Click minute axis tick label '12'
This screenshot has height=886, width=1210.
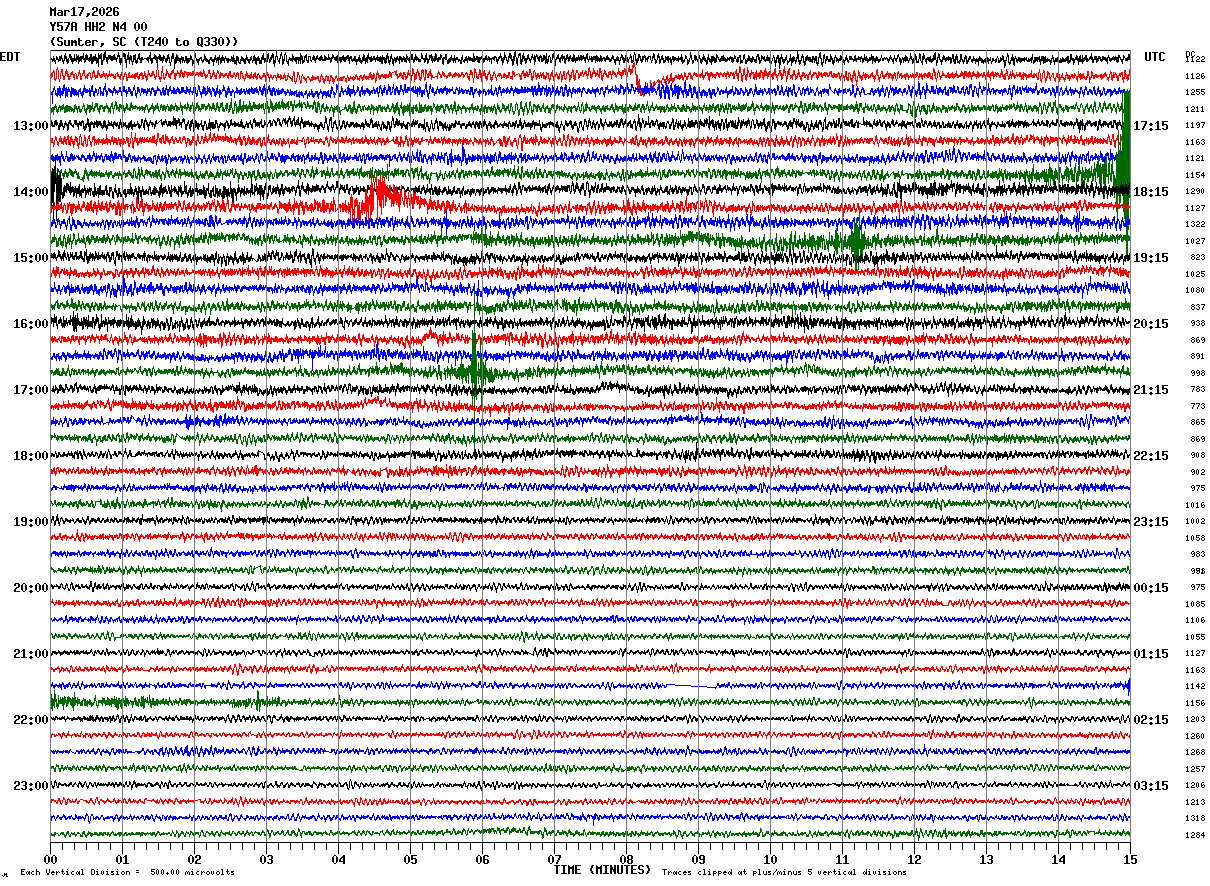[914, 859]
